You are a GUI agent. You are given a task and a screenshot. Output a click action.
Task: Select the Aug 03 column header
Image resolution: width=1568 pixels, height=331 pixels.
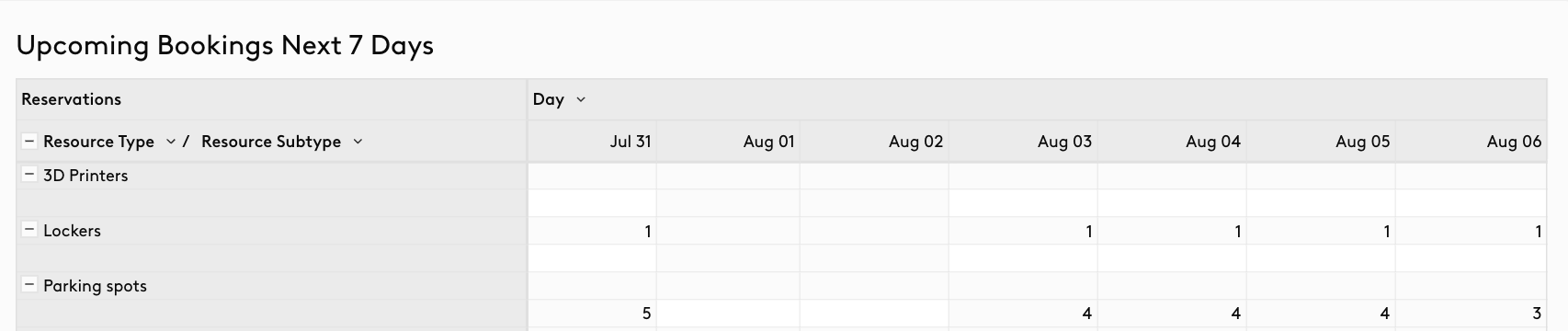pos(1023,142)
